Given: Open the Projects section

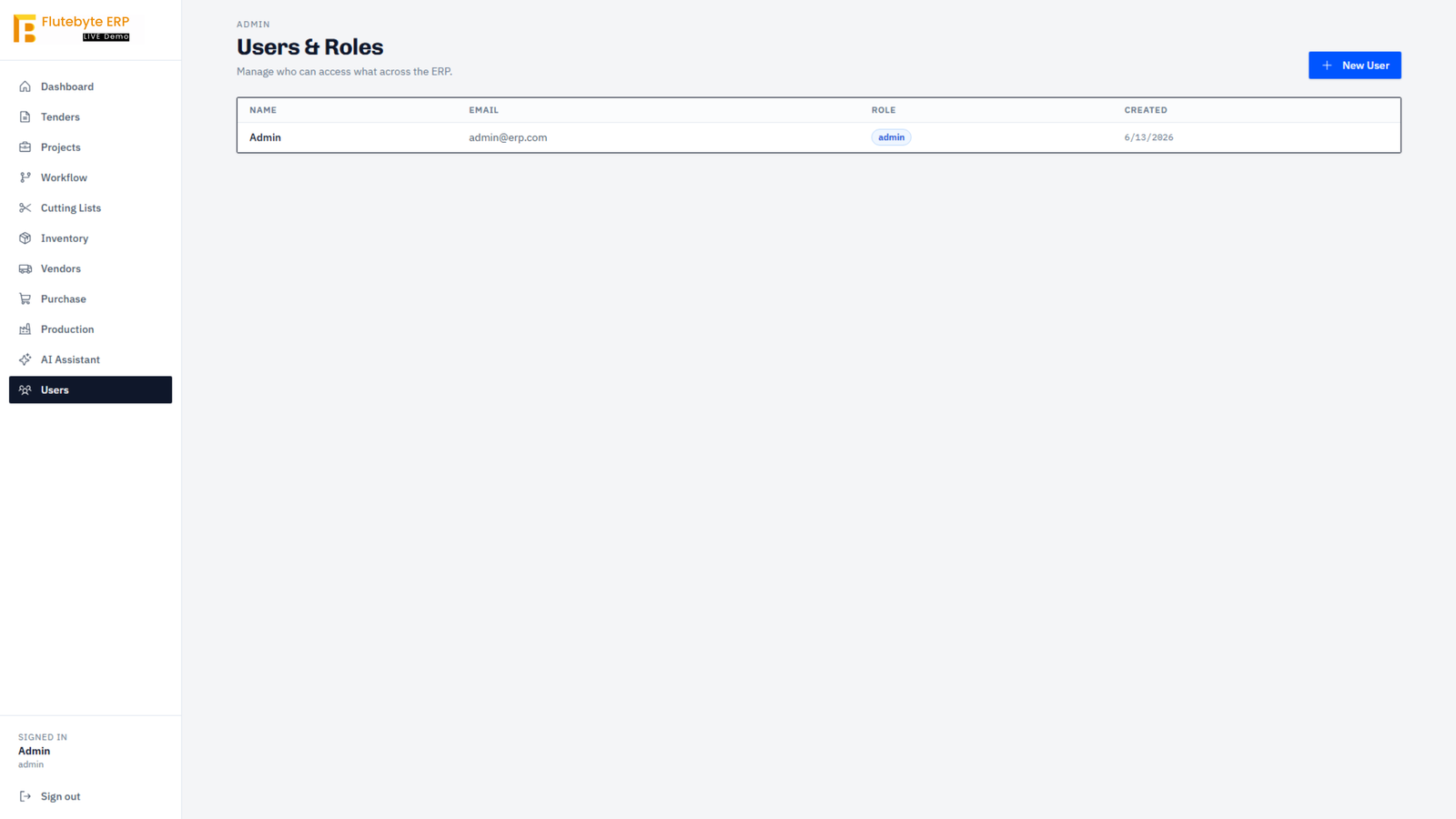Looking at the screenshot, I should 90,147.
